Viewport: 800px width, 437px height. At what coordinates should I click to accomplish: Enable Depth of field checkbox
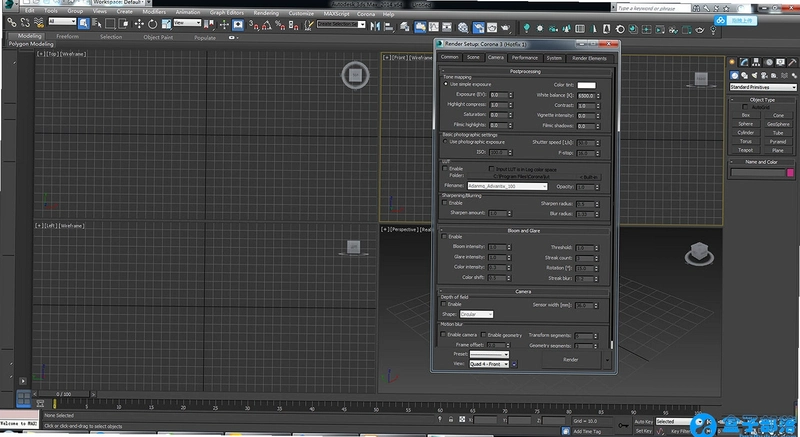444,304
